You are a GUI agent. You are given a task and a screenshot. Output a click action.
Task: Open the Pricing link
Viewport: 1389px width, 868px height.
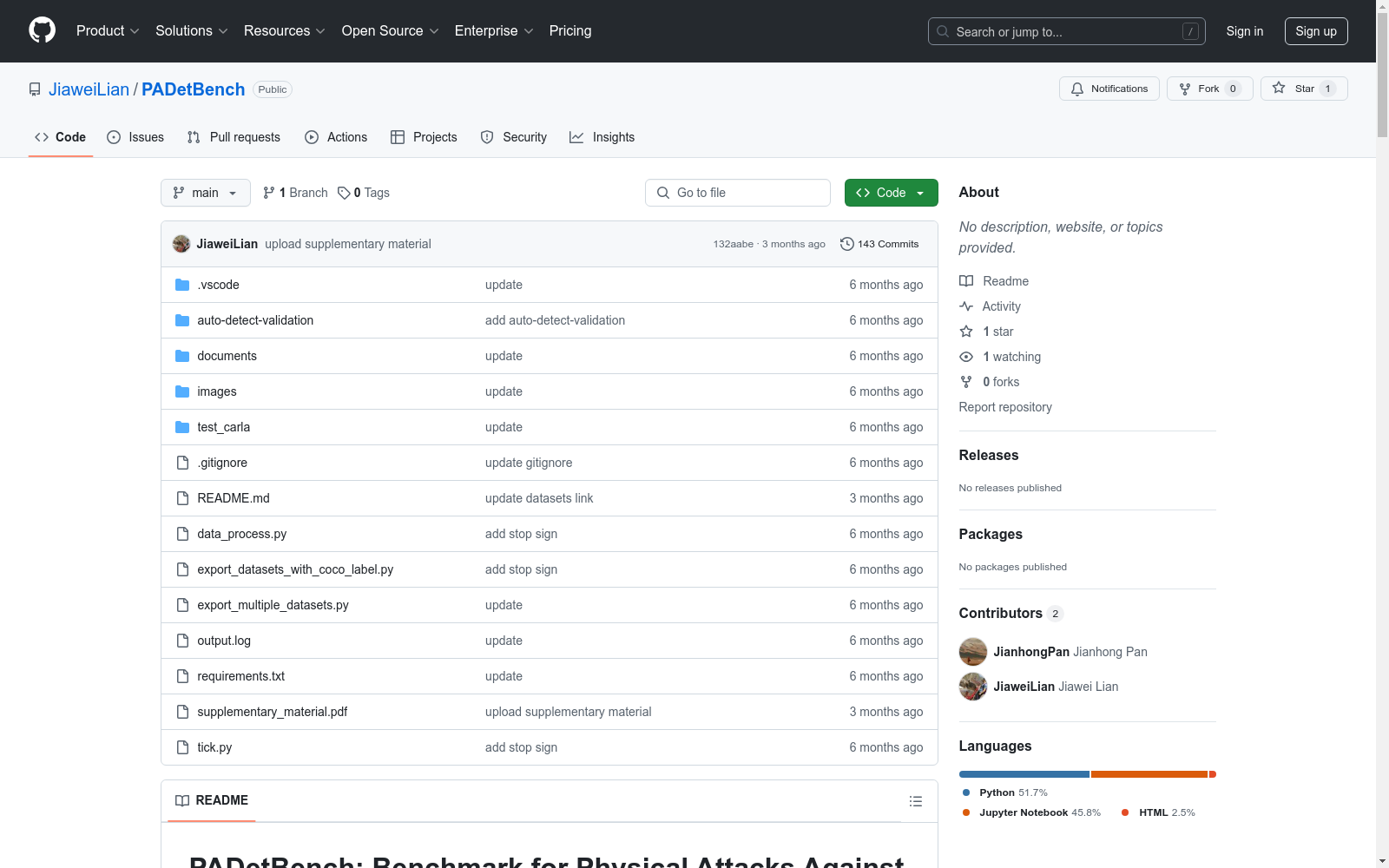pyautogui.click(x=570, y=31)
